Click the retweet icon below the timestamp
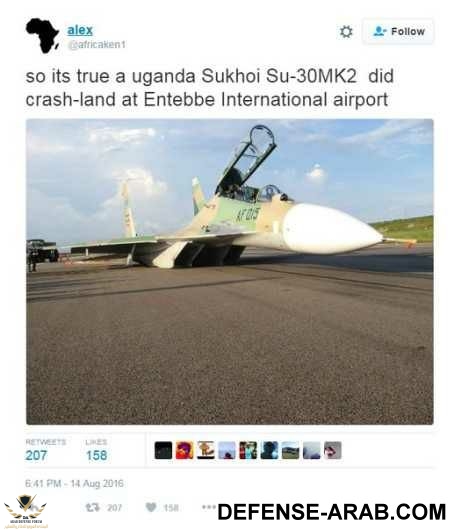Screen dimensions: 454x530 click(93, 507)
